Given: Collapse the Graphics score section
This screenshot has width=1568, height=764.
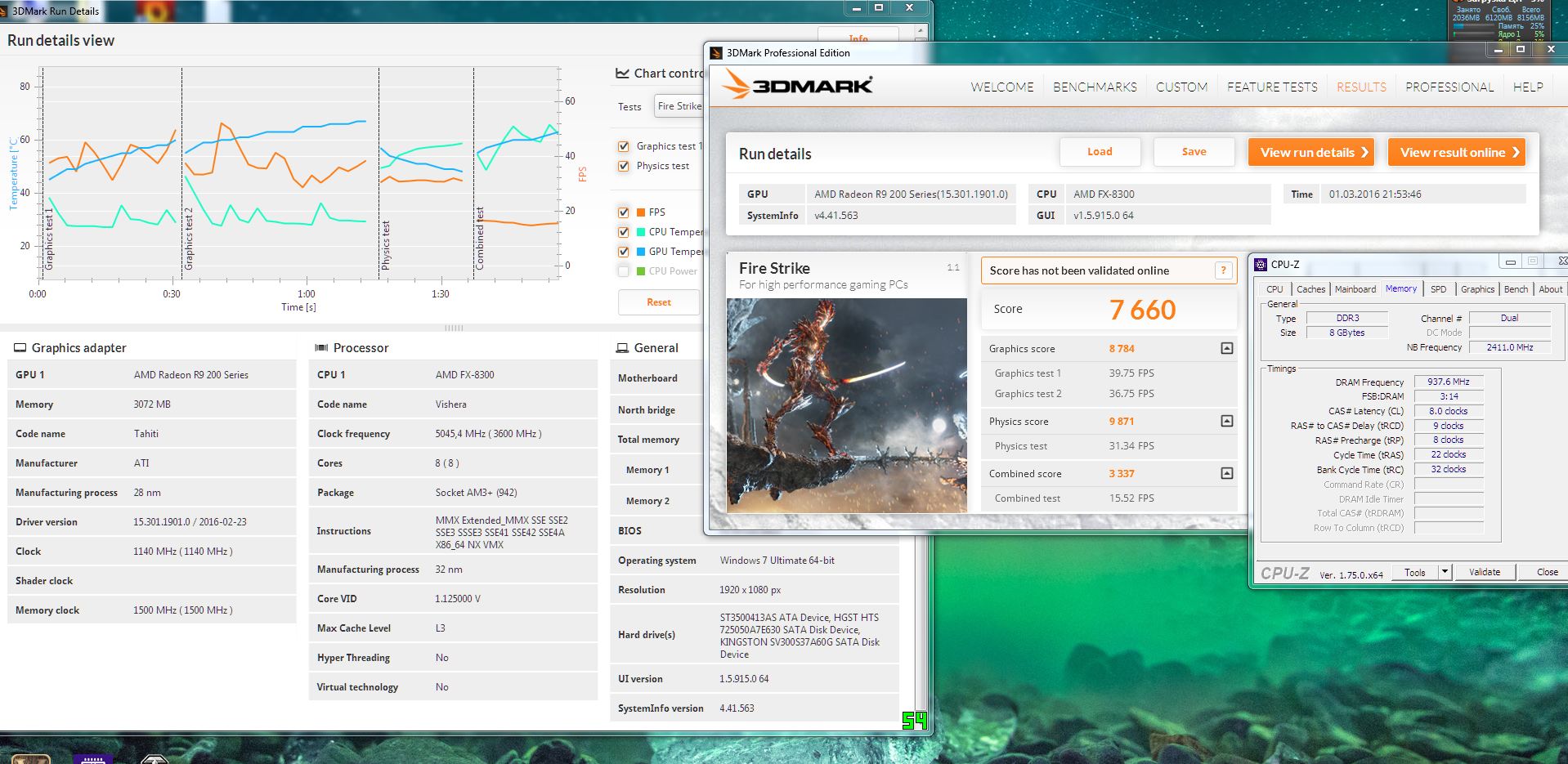Looking at the screenshot, I should (x=1227, y=349).
